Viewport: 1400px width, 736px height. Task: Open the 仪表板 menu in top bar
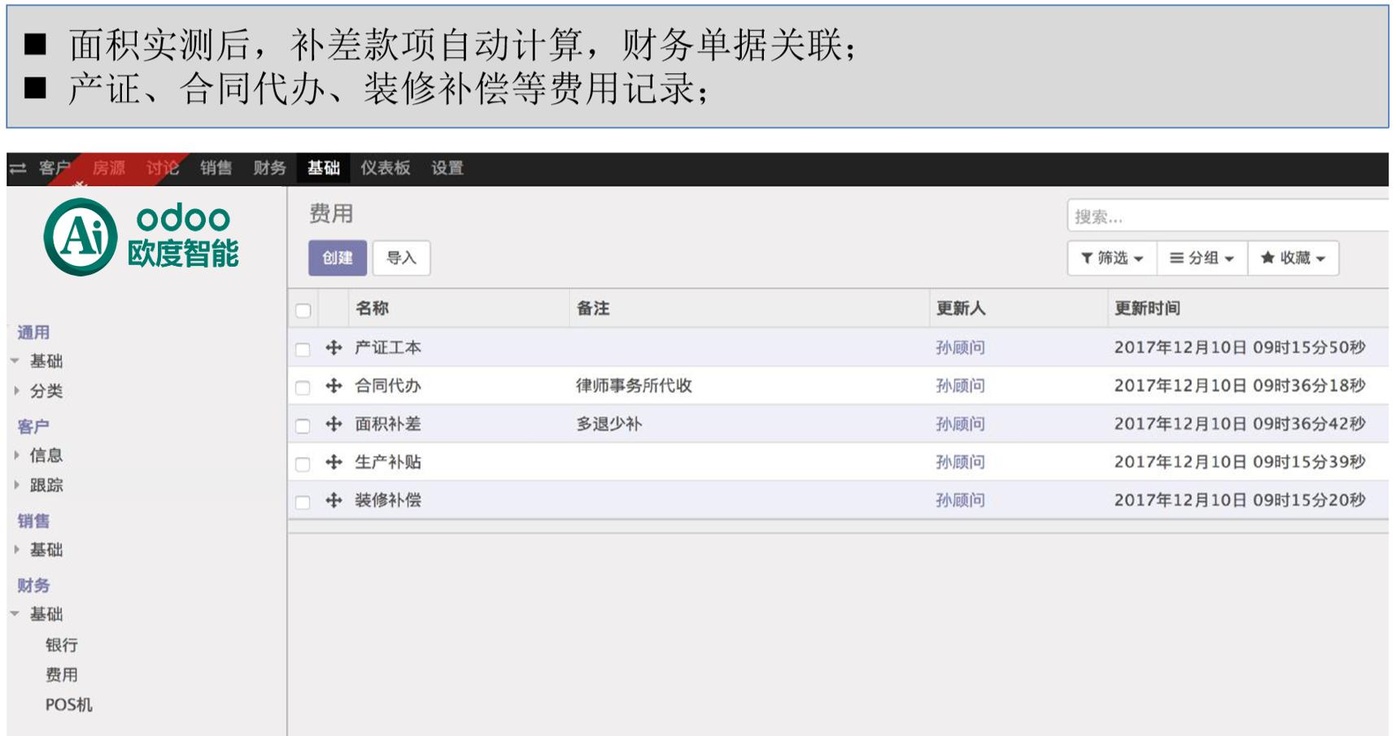coord(385,168)
